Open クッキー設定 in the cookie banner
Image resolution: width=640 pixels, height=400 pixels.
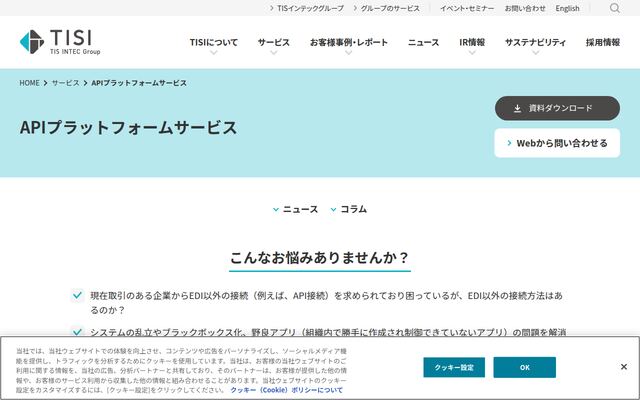point(454,367)
